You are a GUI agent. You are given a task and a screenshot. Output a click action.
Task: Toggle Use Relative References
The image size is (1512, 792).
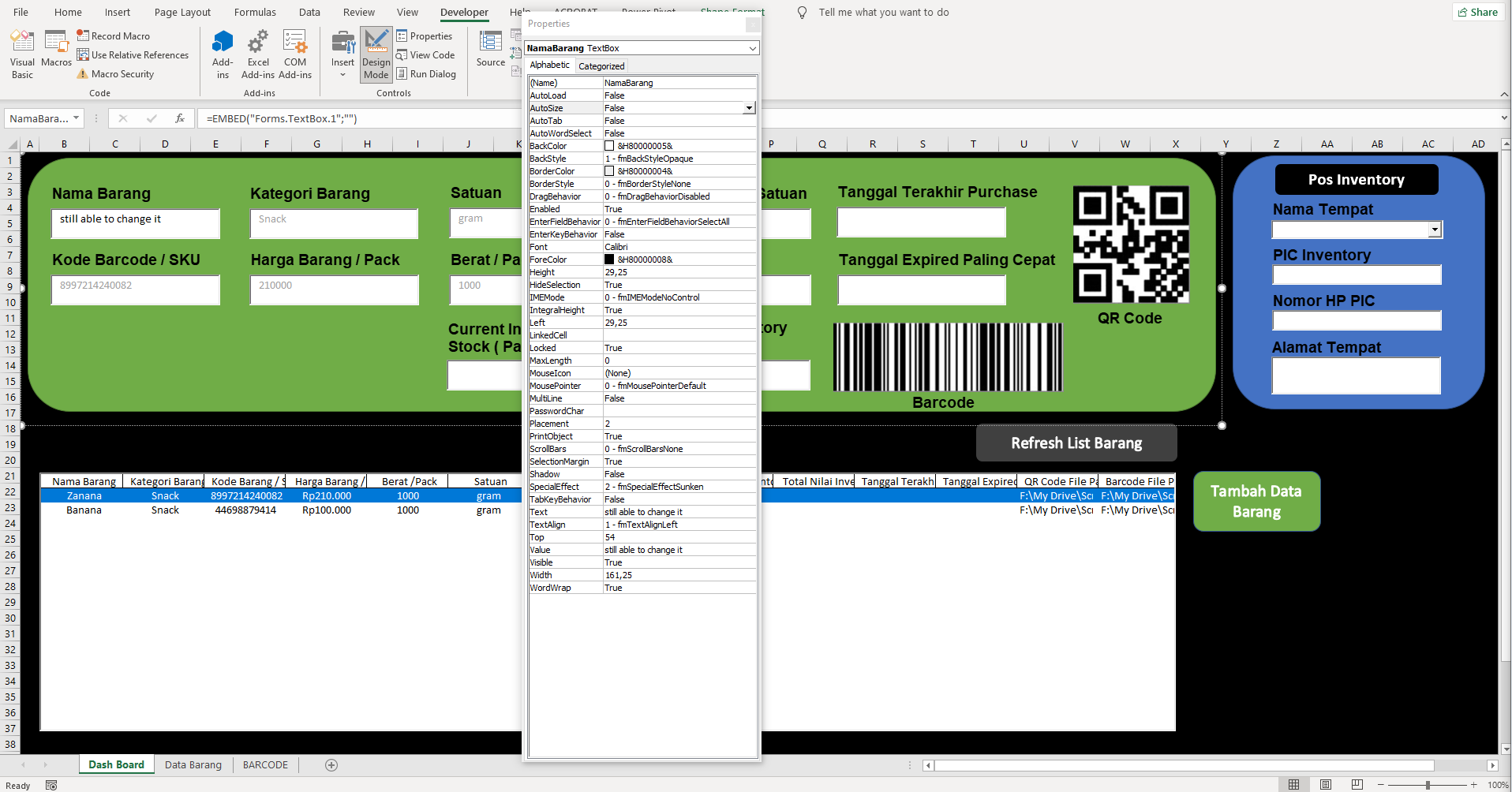133,54
